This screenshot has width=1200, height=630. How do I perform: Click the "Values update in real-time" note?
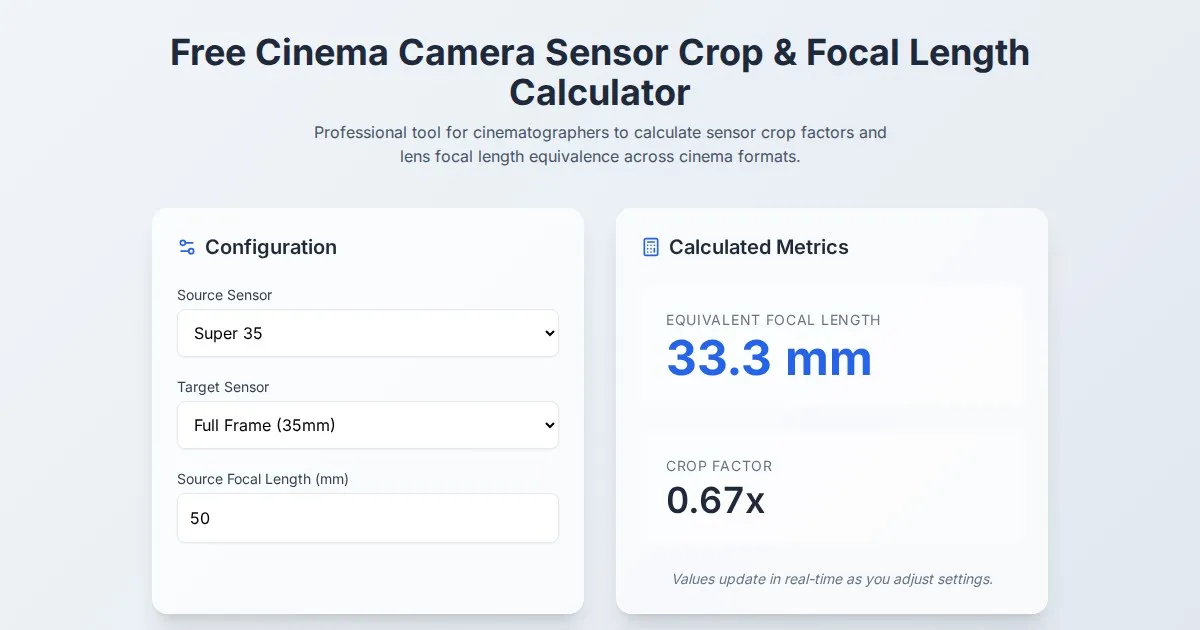click(832, 579)
